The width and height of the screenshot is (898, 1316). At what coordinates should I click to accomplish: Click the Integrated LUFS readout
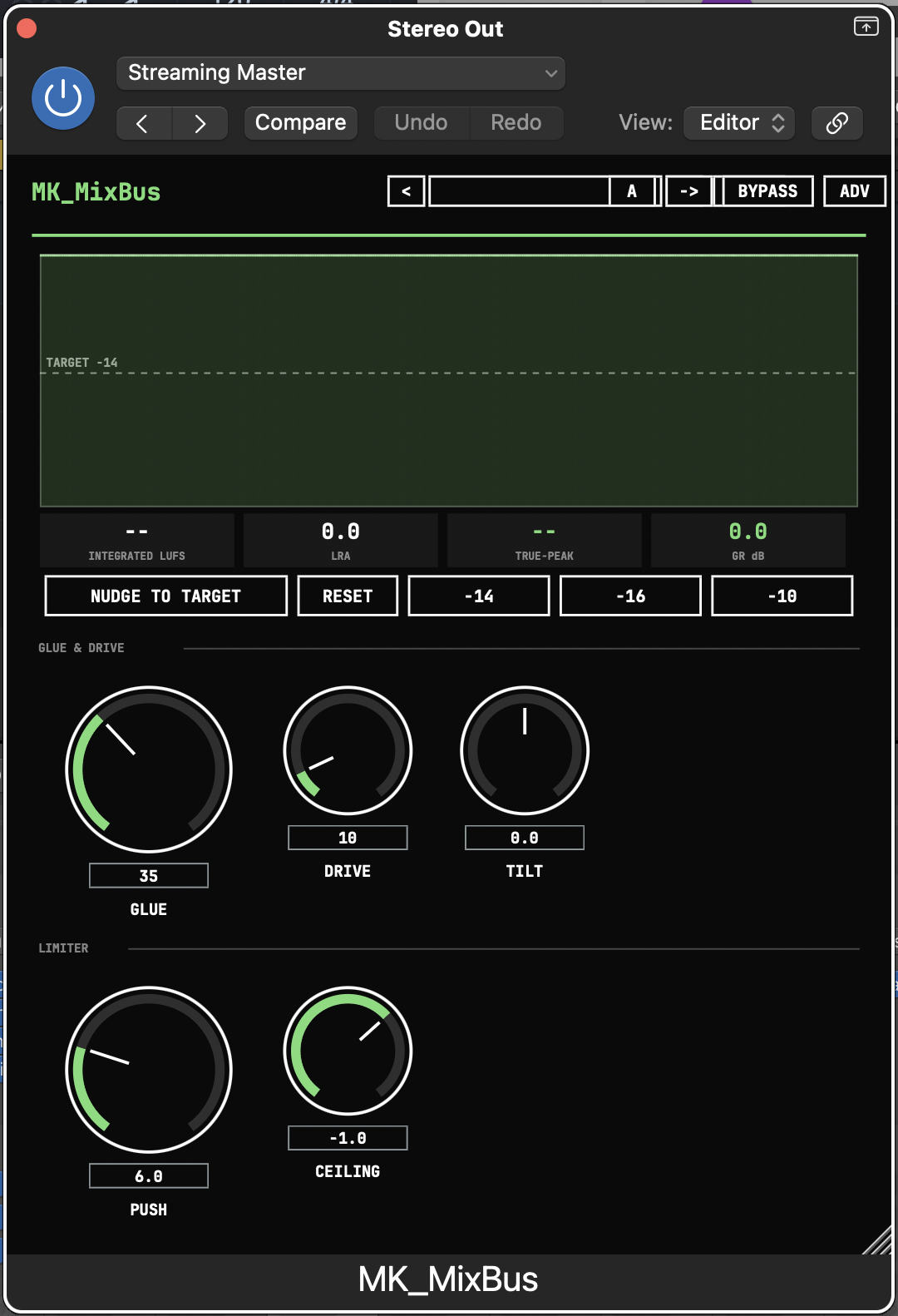coord(137,541)
